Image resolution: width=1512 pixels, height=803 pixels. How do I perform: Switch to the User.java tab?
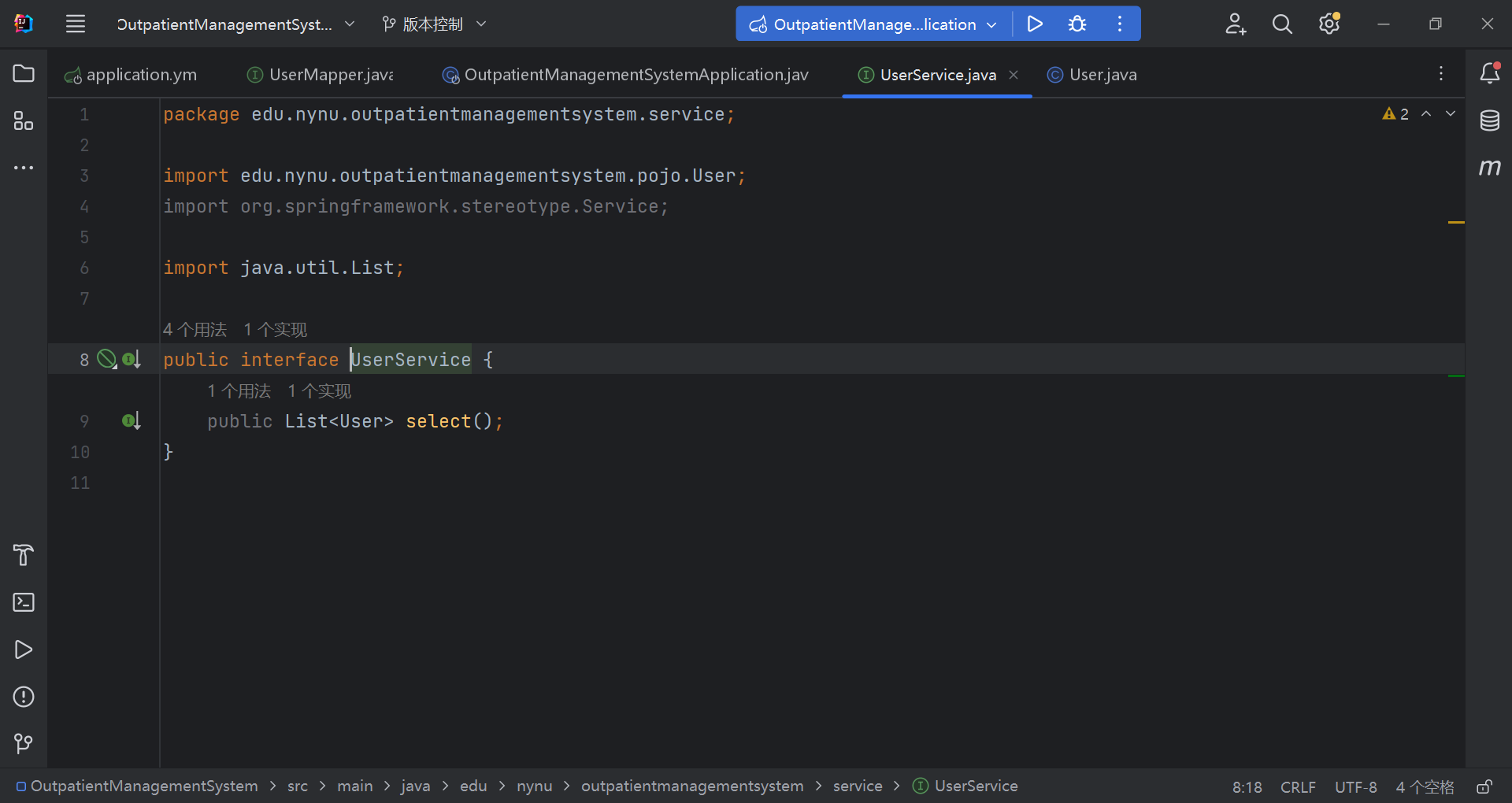pyautogui.click(x=1093, y=75)
